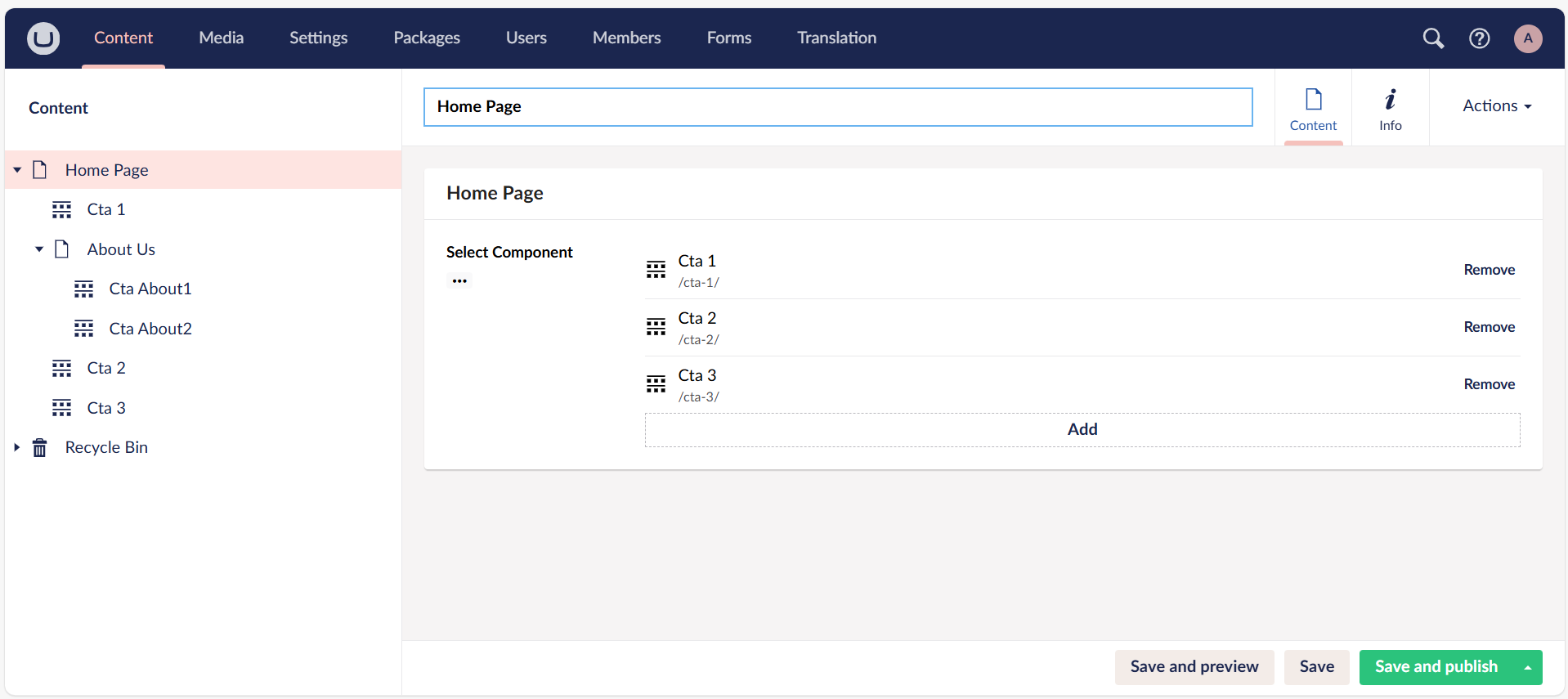1568x699 pixels.
Task: Click the Recycle Bin trash icon
Action: coord(39,448)
